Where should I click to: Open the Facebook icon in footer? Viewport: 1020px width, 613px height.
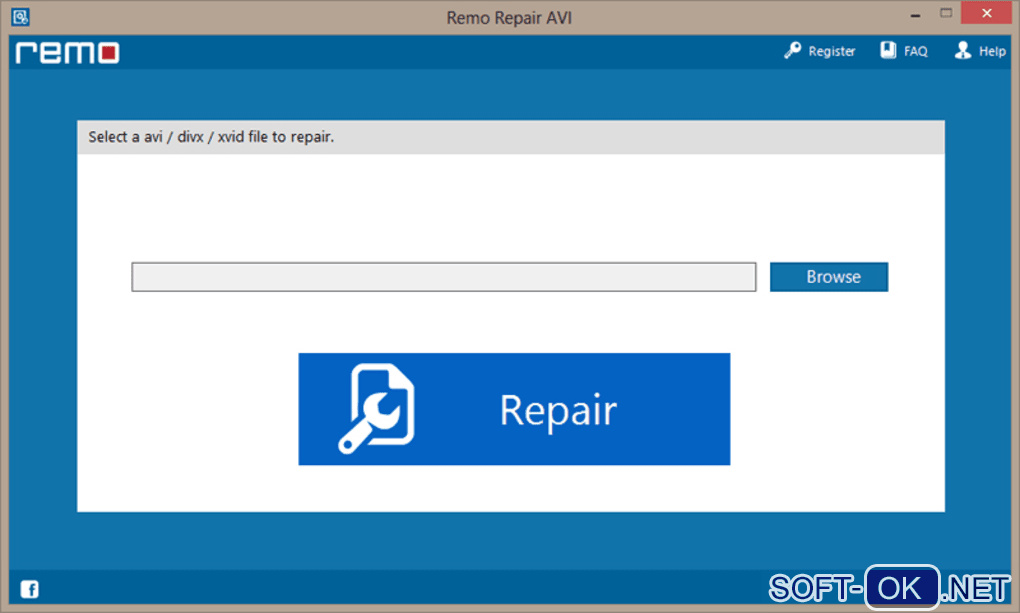coord(29,589)
